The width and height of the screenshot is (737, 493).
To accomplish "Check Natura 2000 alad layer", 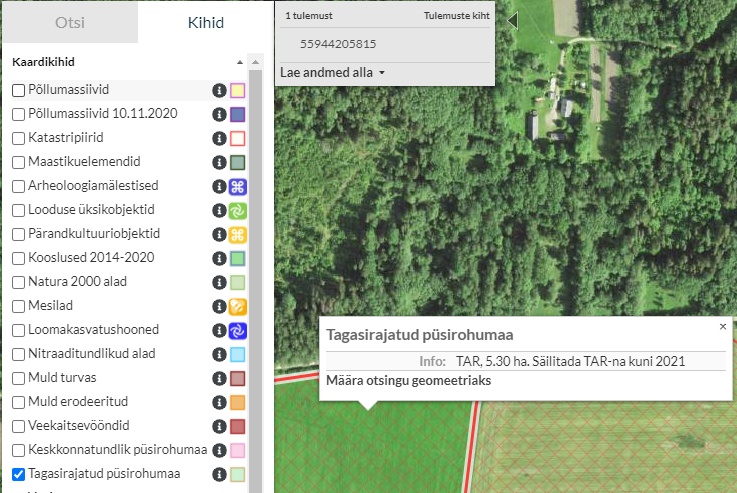I will coord(18,282).
